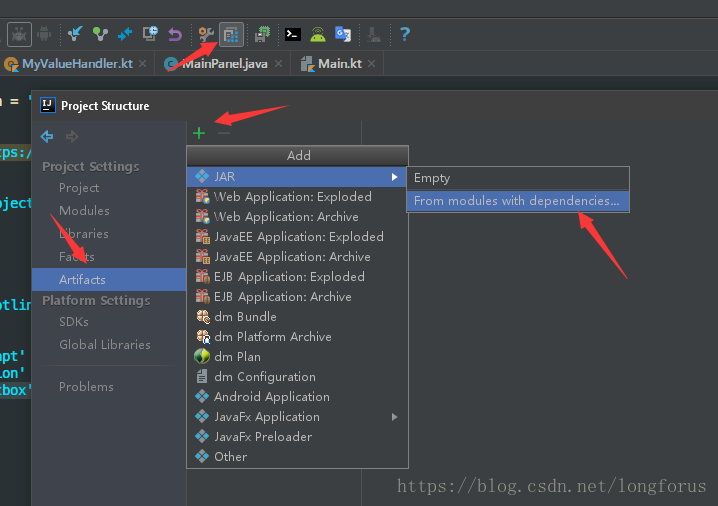Screen dimensions: 718x506
Task: Select Facets in the sidebar
Action: pos(77,256)
